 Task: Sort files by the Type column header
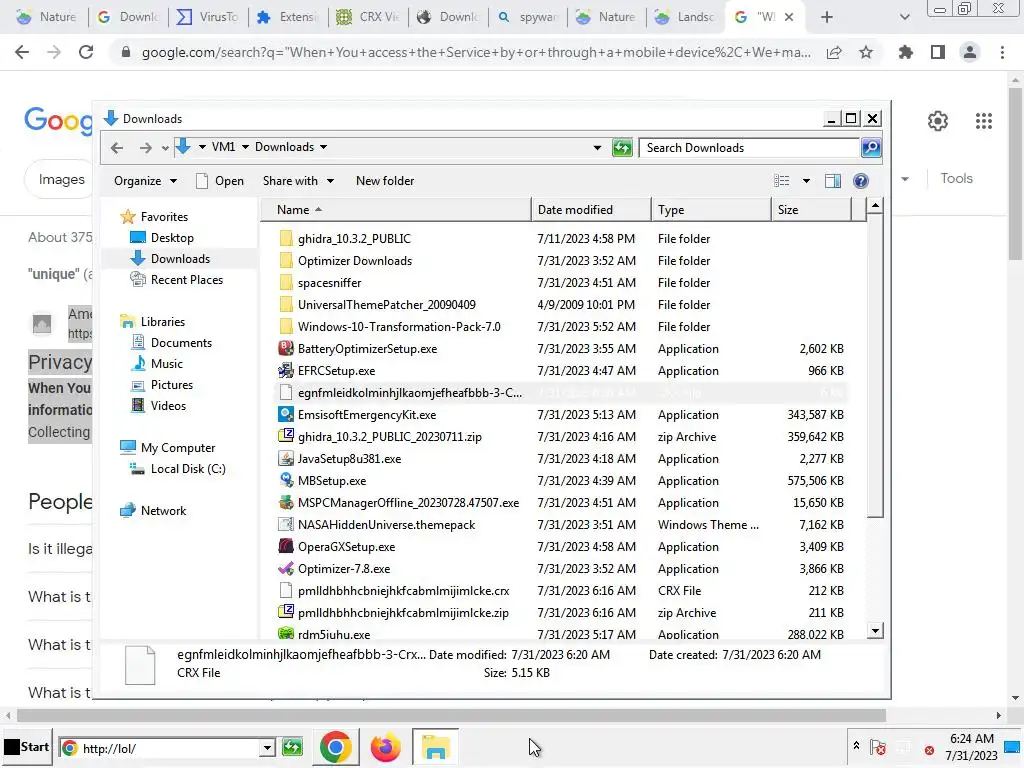[x=711, y=210]
